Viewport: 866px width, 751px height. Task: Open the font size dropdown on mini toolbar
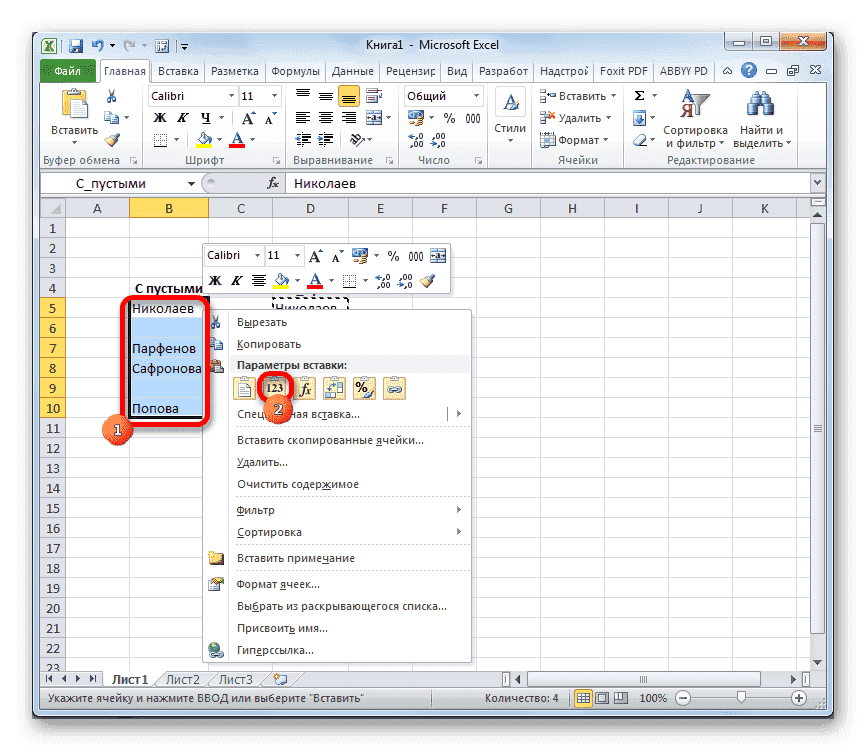click(297, 254)
